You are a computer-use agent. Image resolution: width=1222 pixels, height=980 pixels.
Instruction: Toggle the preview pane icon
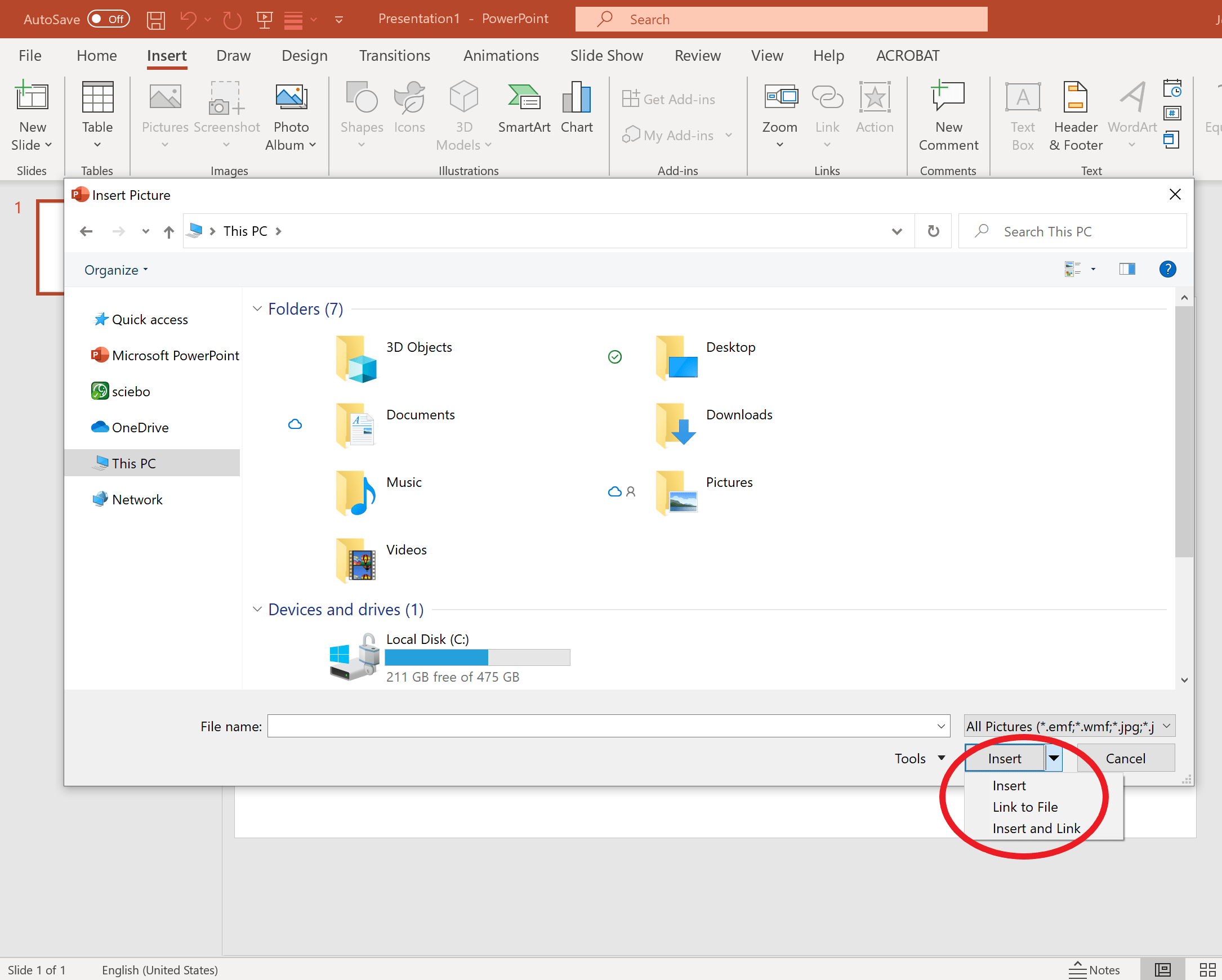(1127, 269)
